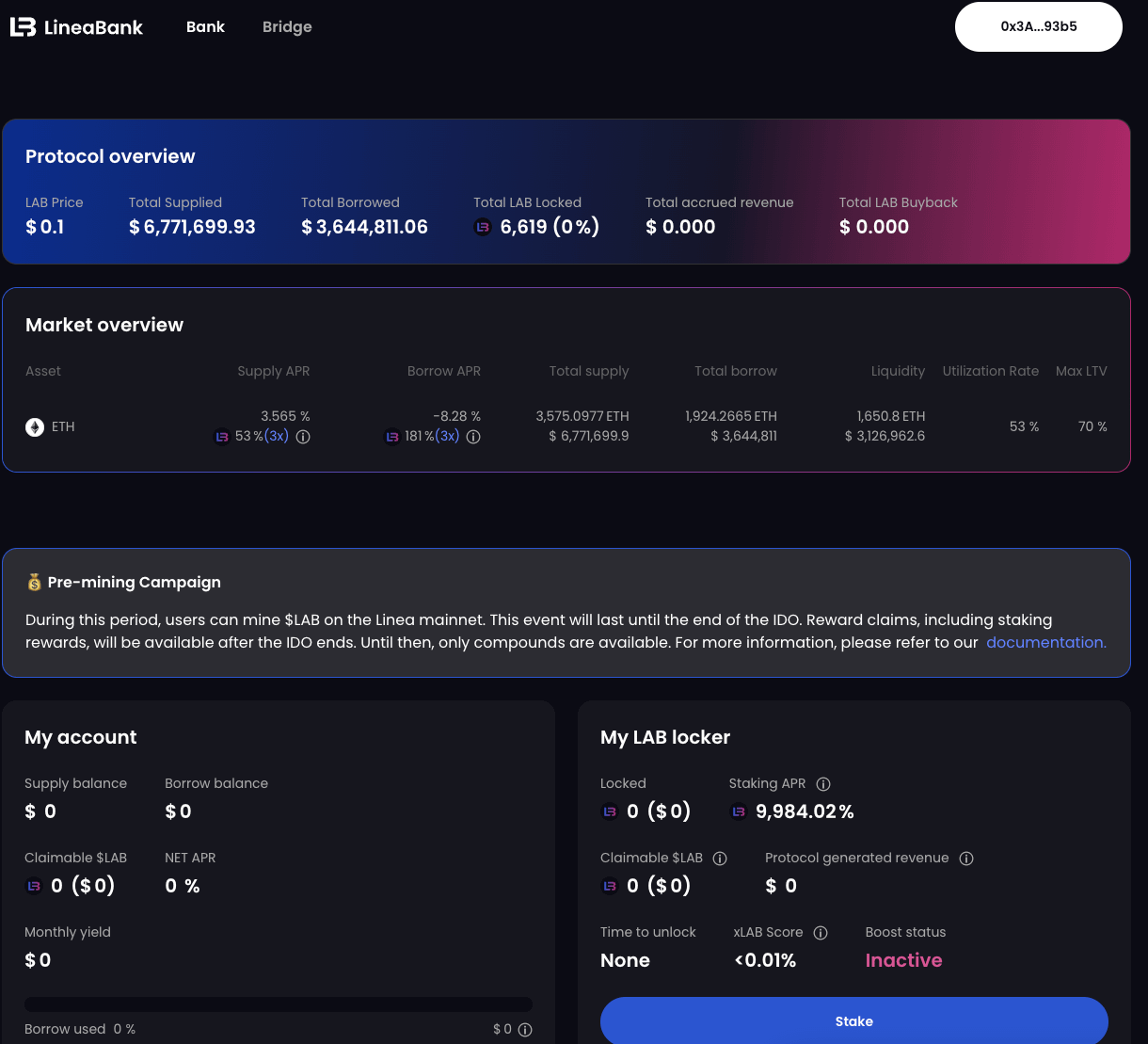Switch to the Bridge tab
This screenshot has height=1044, width=1148.
[x=287, y=26]
